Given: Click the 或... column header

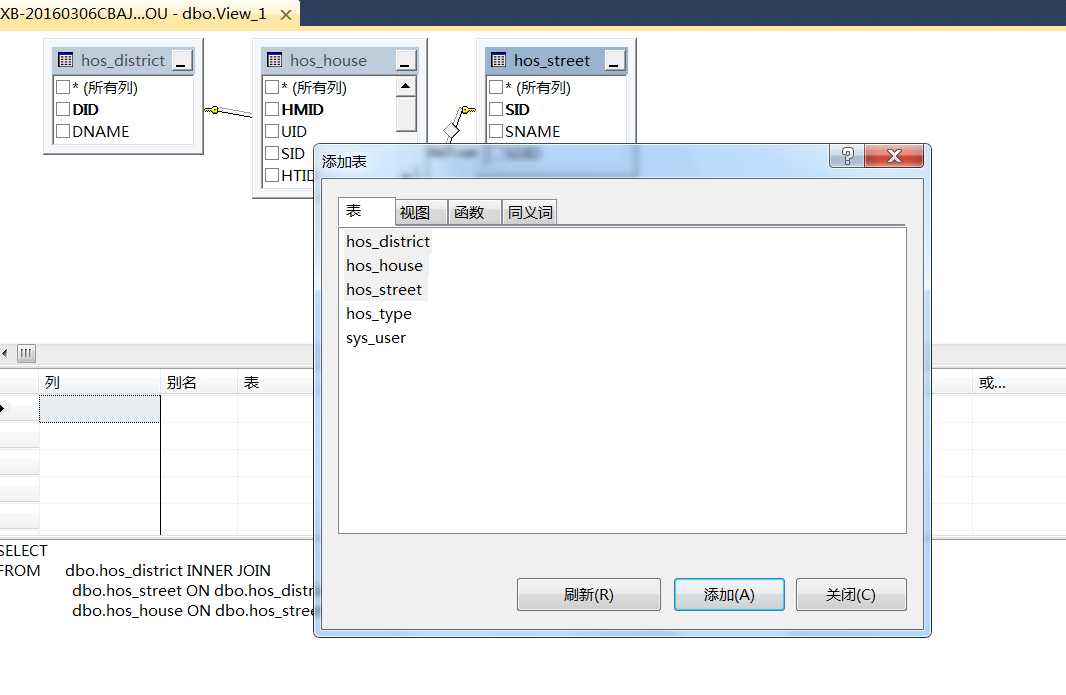Looking at the screenshot, I should coord(1018,382).
